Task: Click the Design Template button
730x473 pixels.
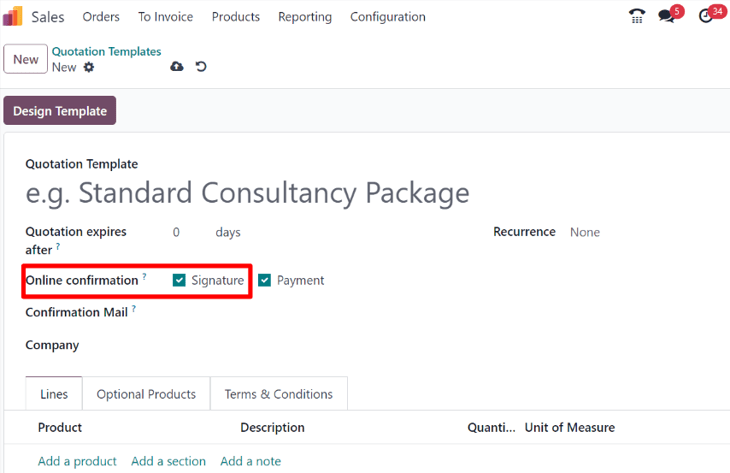Action: (x=60, y=111)
